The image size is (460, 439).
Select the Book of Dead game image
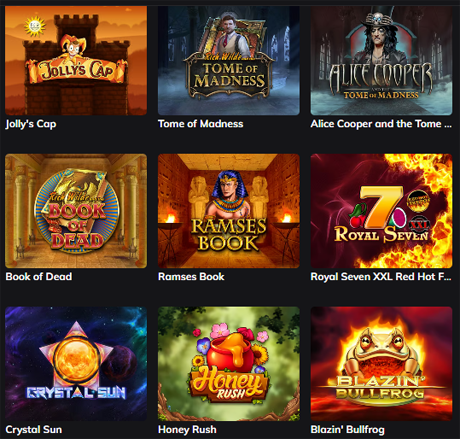click(76, 211)
